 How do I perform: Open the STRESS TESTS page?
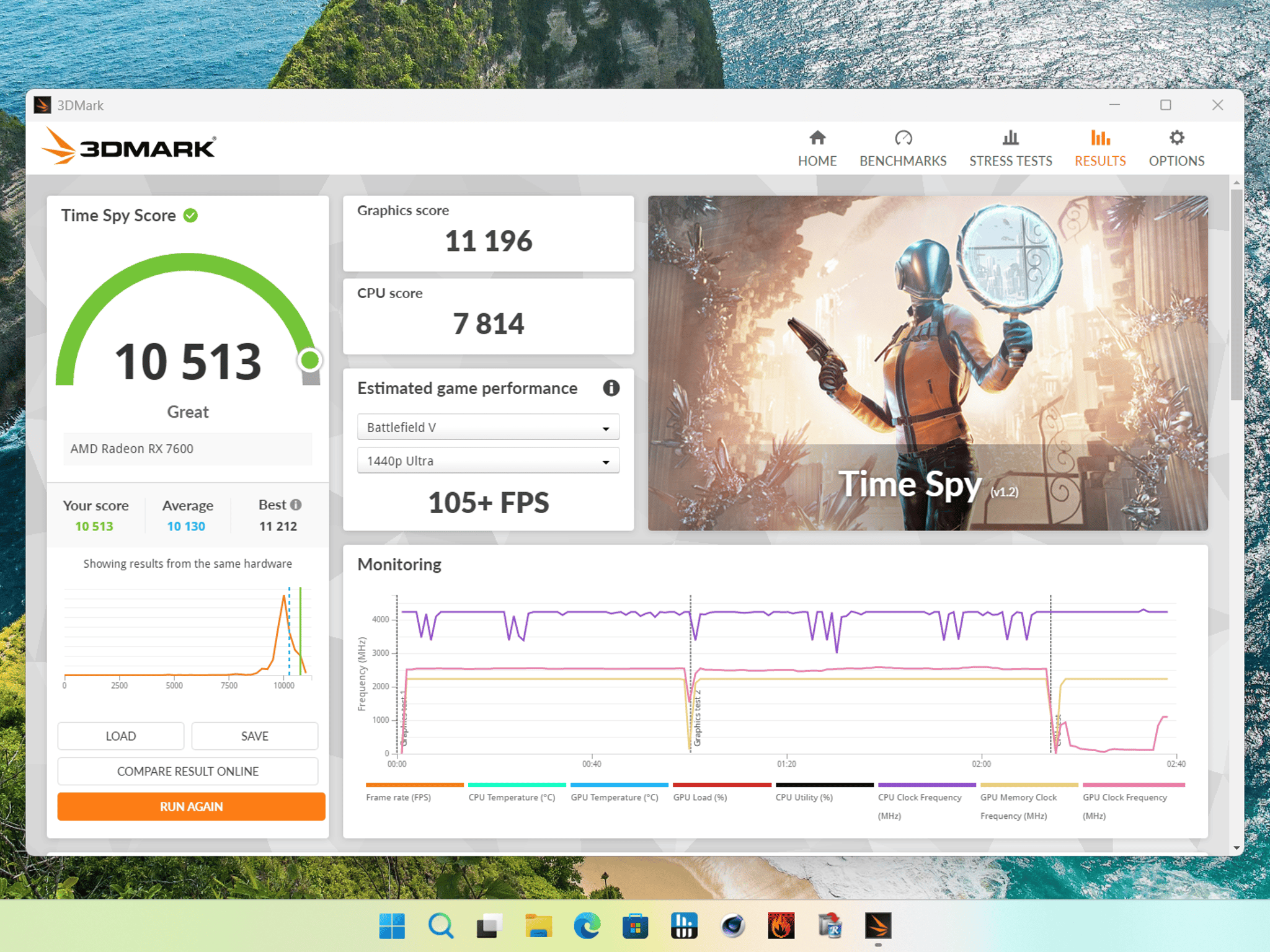[1010, 149]
